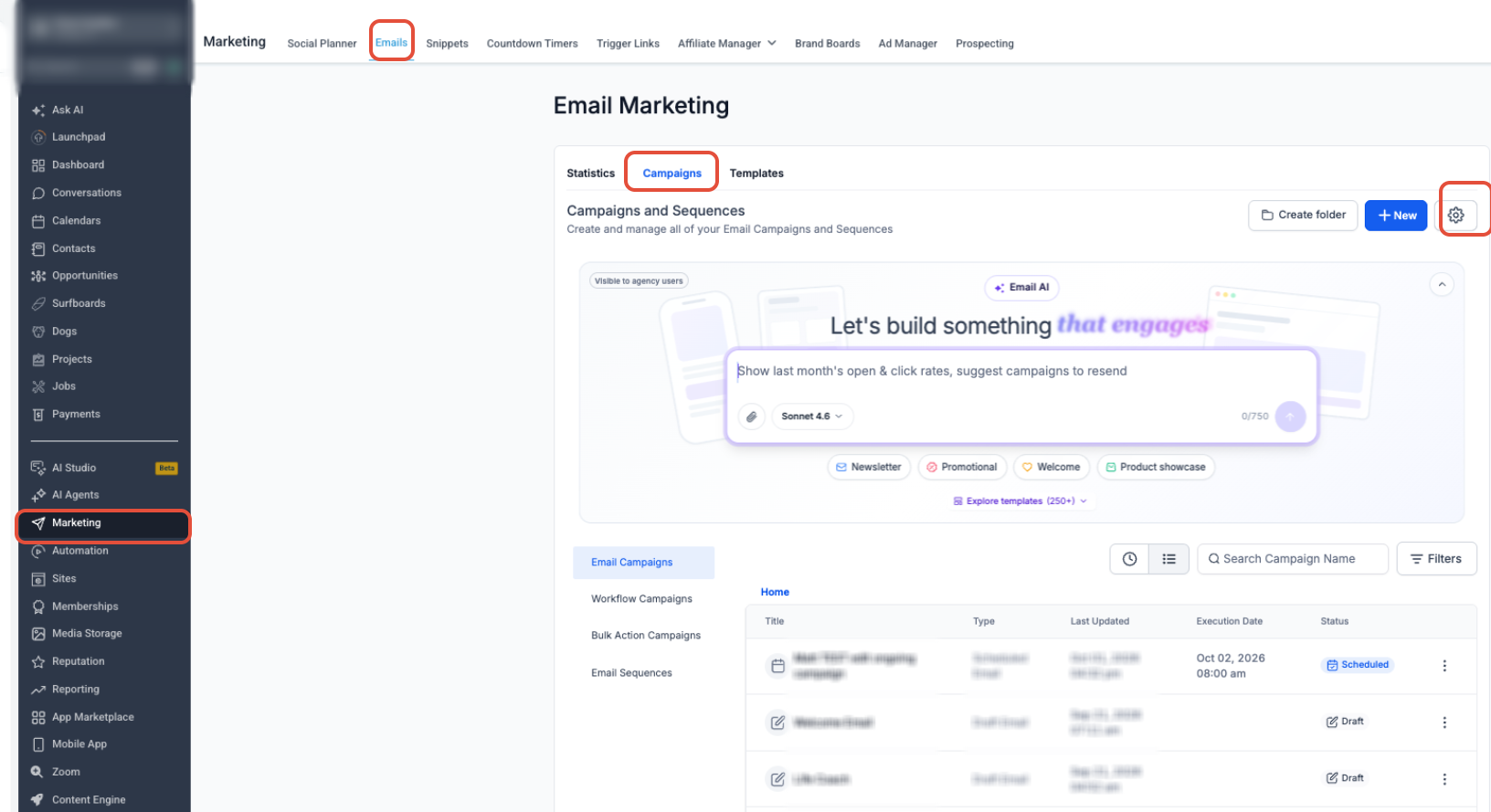Open Launchpad from the sidebar

point(79,137)
